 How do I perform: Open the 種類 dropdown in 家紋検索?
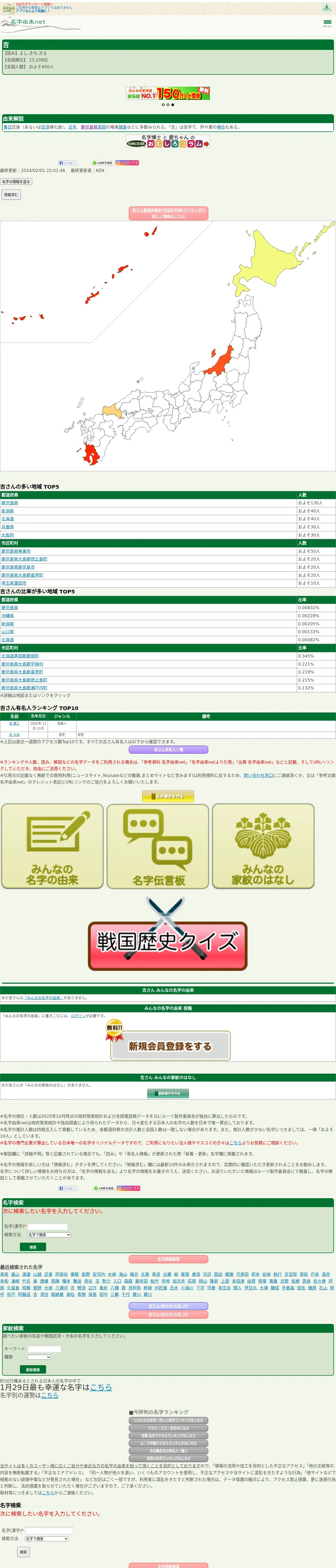(39, 1357)
